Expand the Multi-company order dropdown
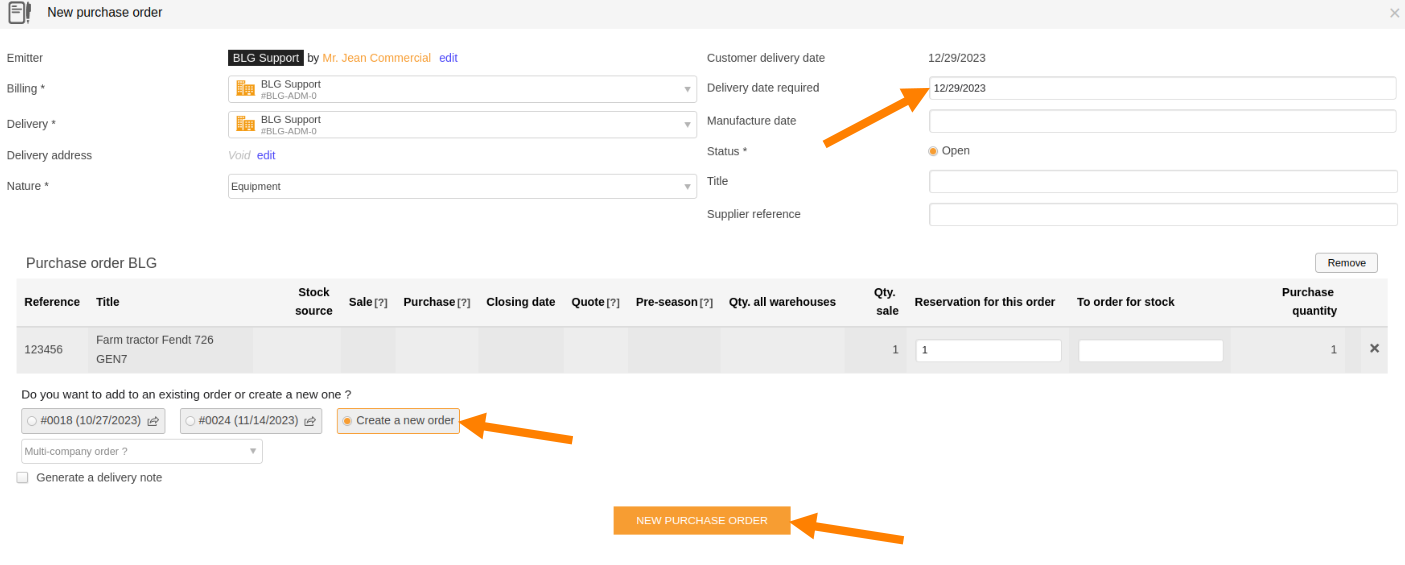 click(142, 451)
